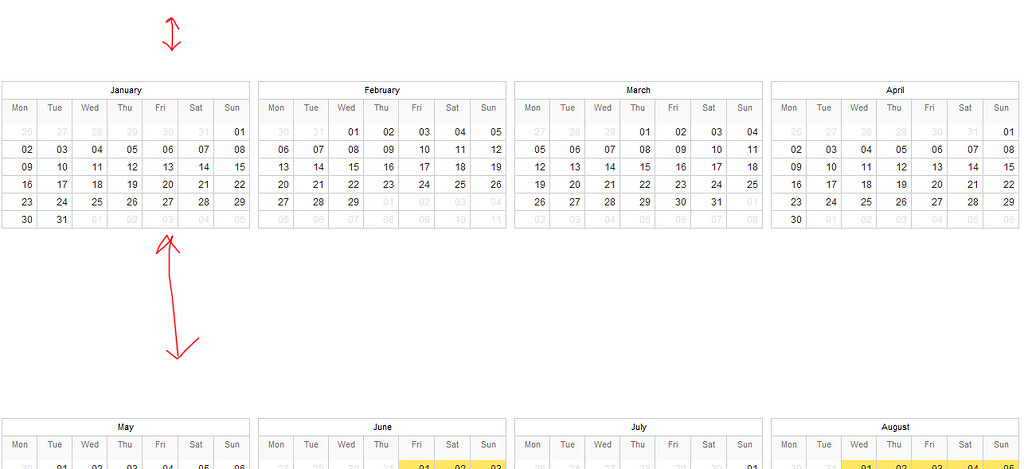Select January 20 date cell
Screen dimensions: 1024x469
coord(161,185)
